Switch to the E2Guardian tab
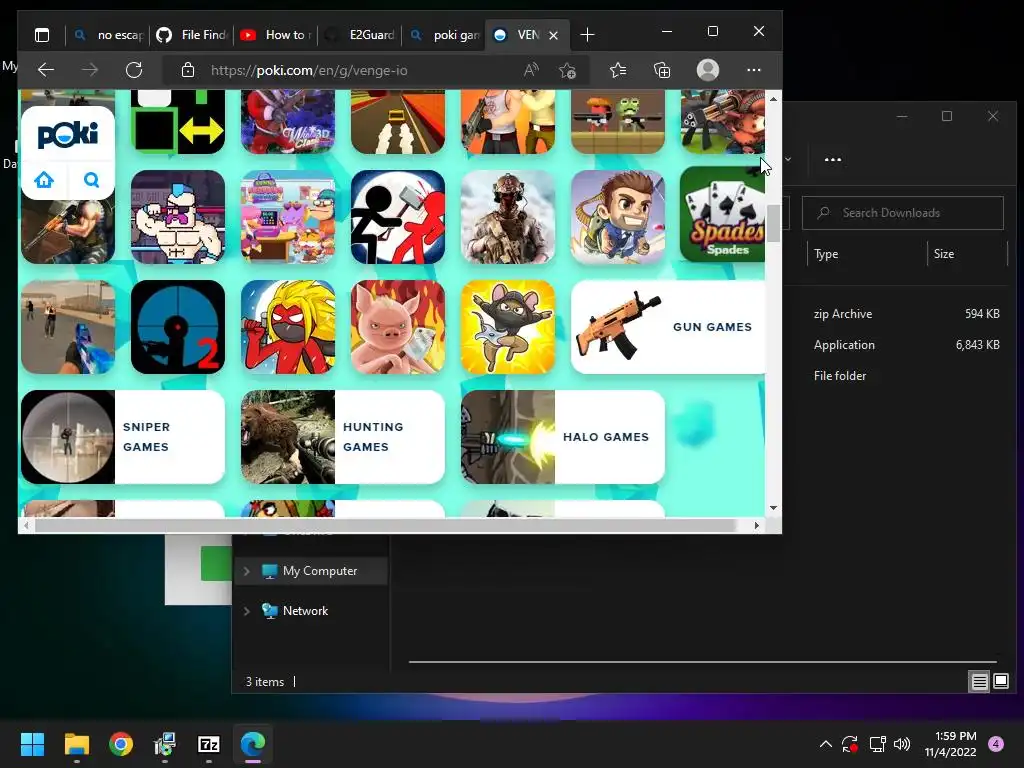1024x768 pixels. tap(360, 35)
